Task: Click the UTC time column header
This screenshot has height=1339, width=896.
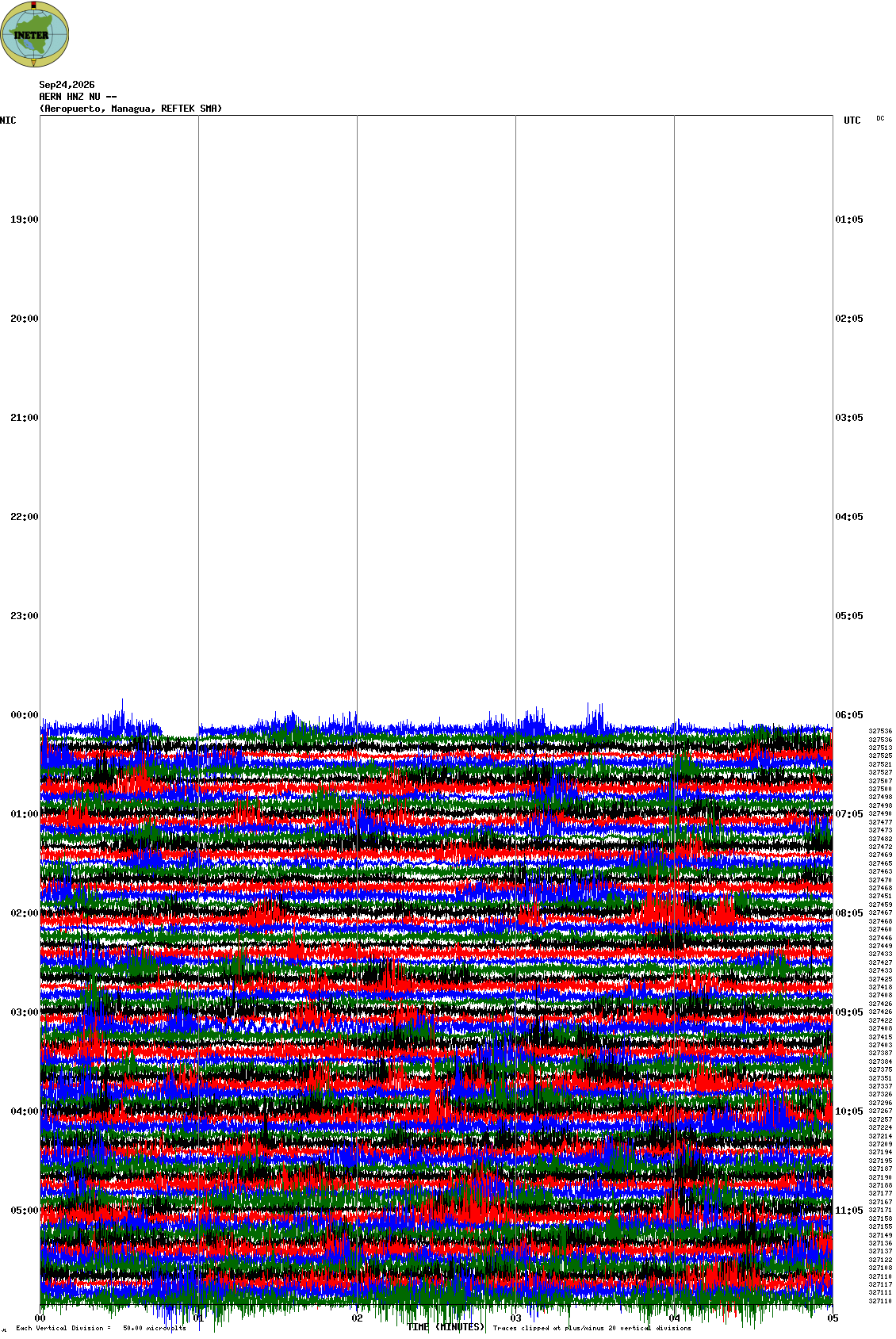Action: [852, 121]
